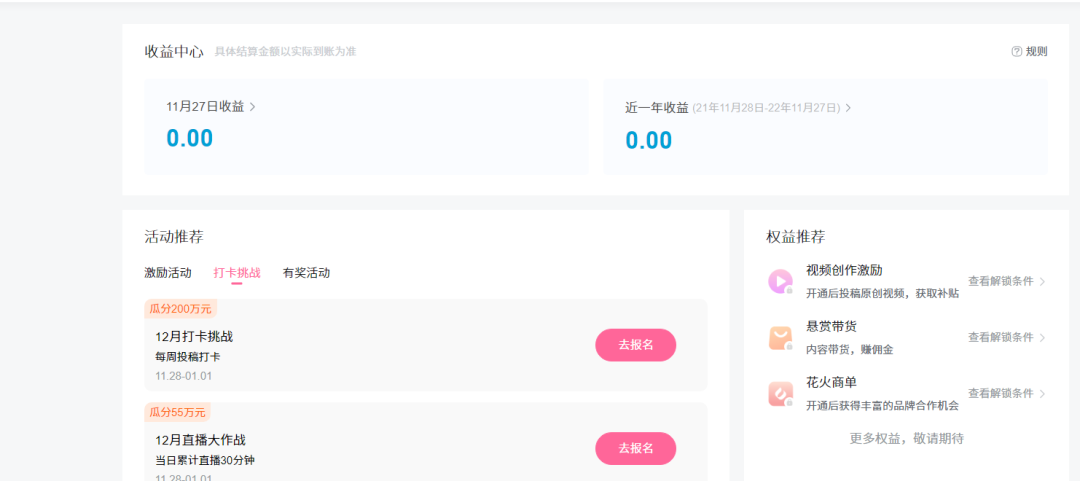The height and width of the screenshot is (481, 1080).
Task: Open the 12月打卡挑战 activity title
Action: click(194, 336)
